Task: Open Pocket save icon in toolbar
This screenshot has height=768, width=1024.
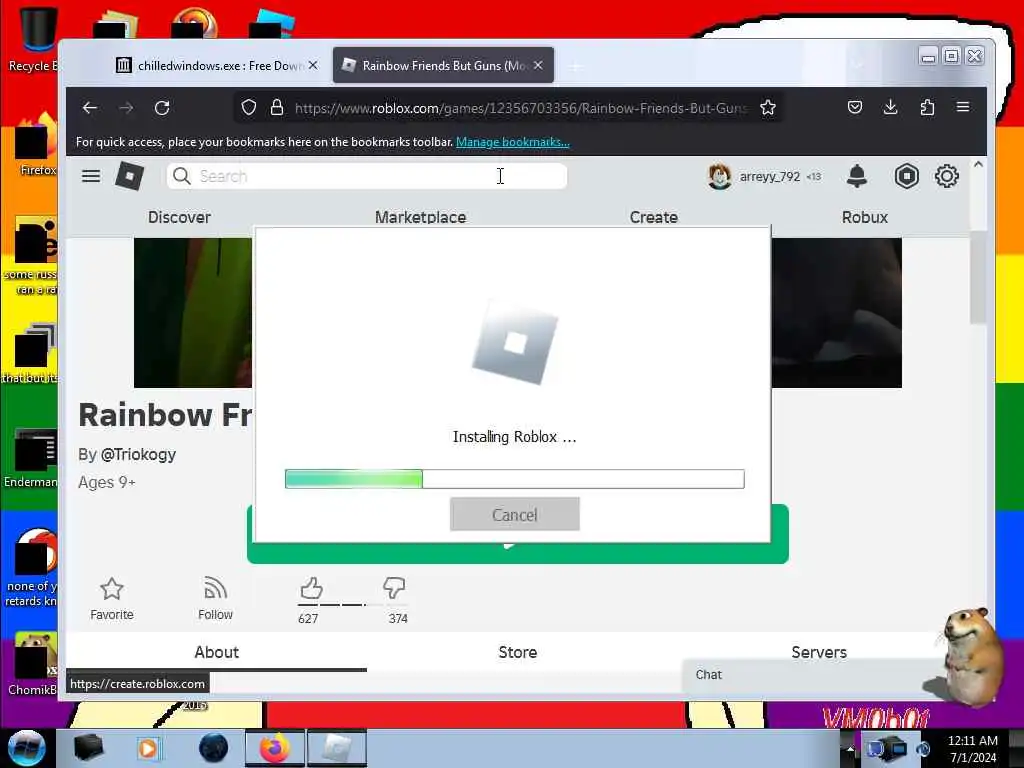Action: tap(855, 107)
